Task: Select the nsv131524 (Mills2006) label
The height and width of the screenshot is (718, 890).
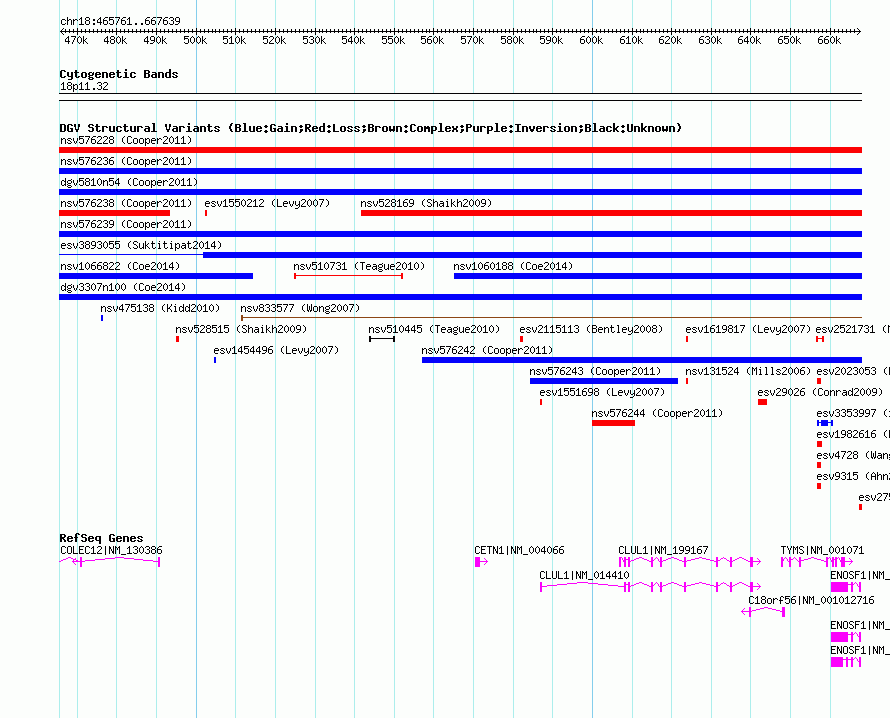Action: 748,371
